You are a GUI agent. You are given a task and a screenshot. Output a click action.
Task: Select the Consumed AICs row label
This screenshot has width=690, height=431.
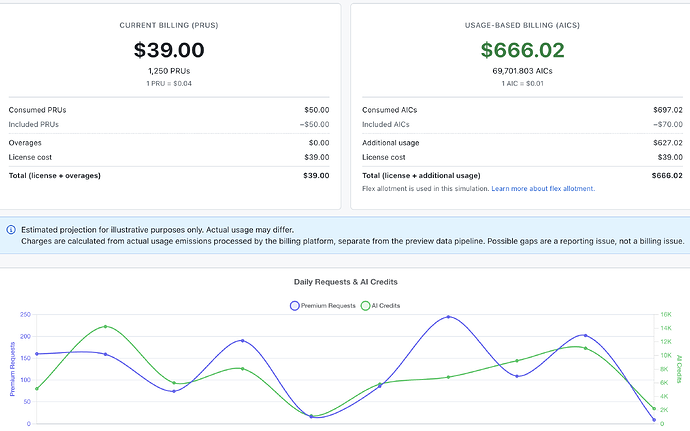389,110
